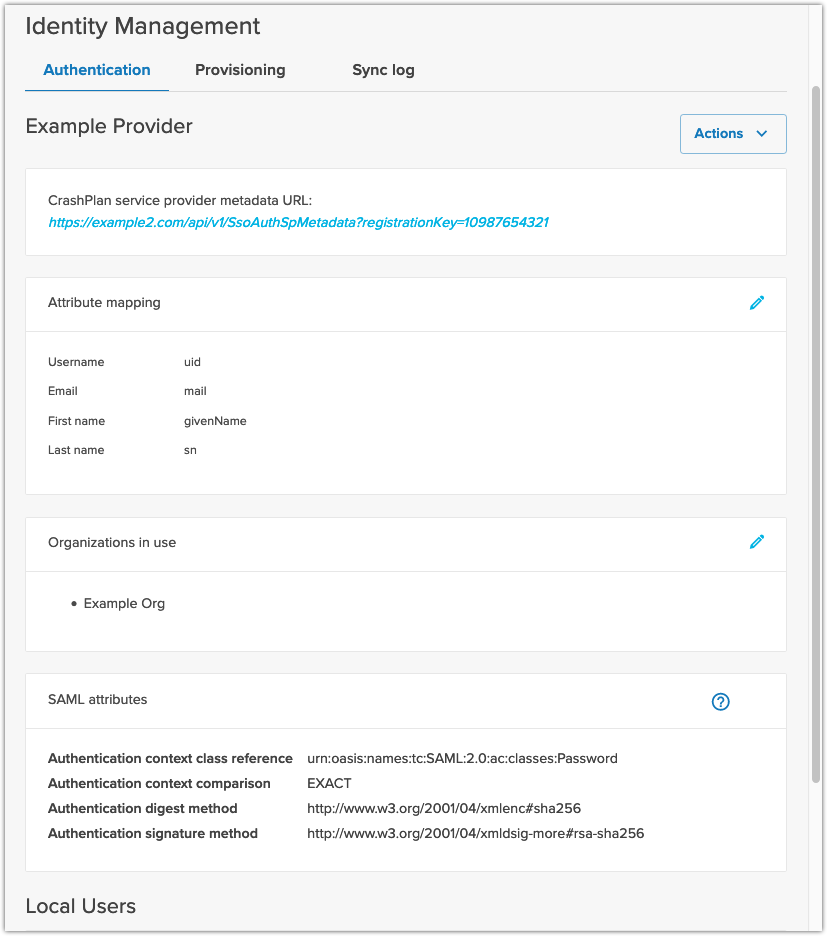Open SAML attributes help question icon
Viewport: 827px width, 936px height.
click(x=721, y=701)
